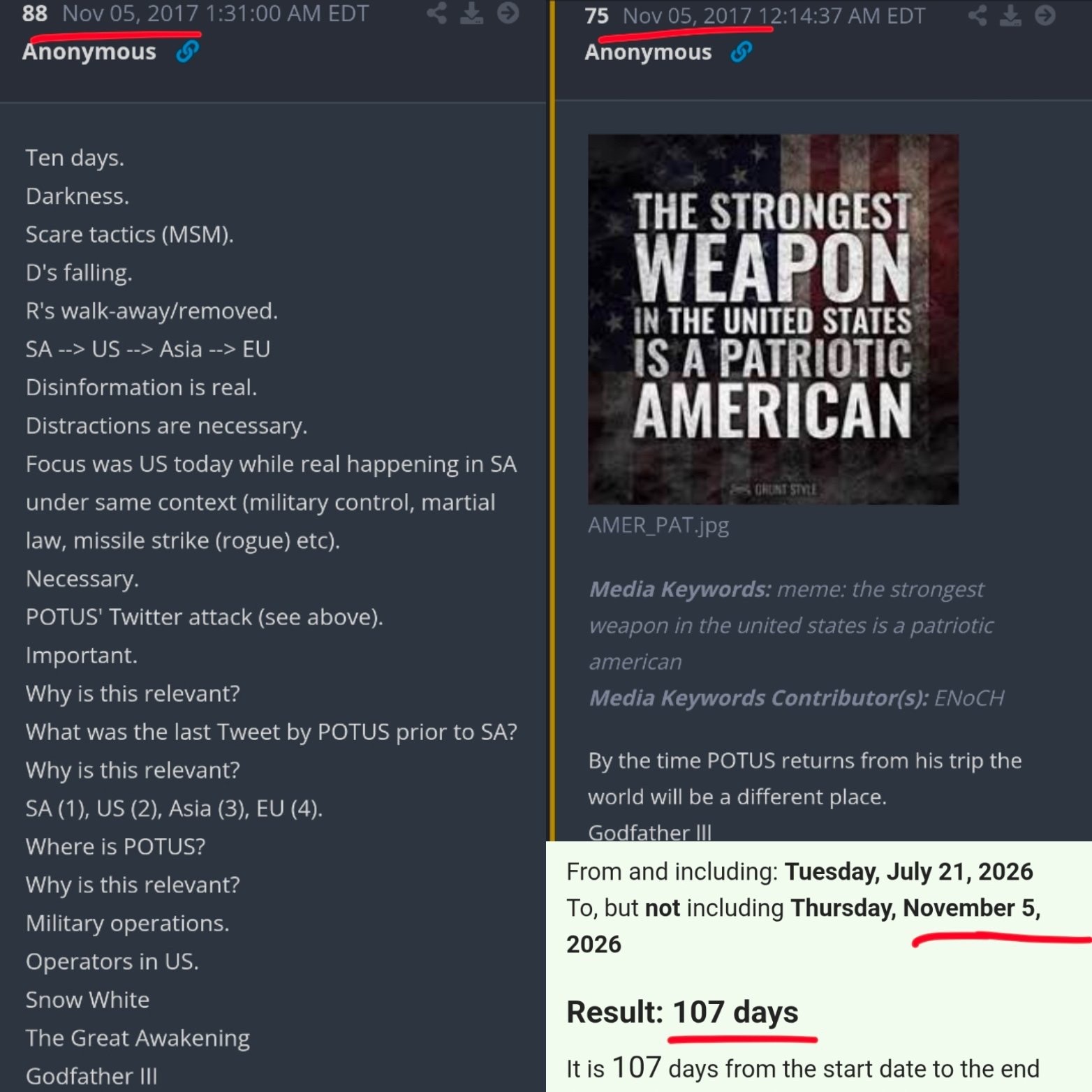This screenshot has height=1092, width=1092.
Task: Open post 88 via arrow icon
Action: point(508,13)
